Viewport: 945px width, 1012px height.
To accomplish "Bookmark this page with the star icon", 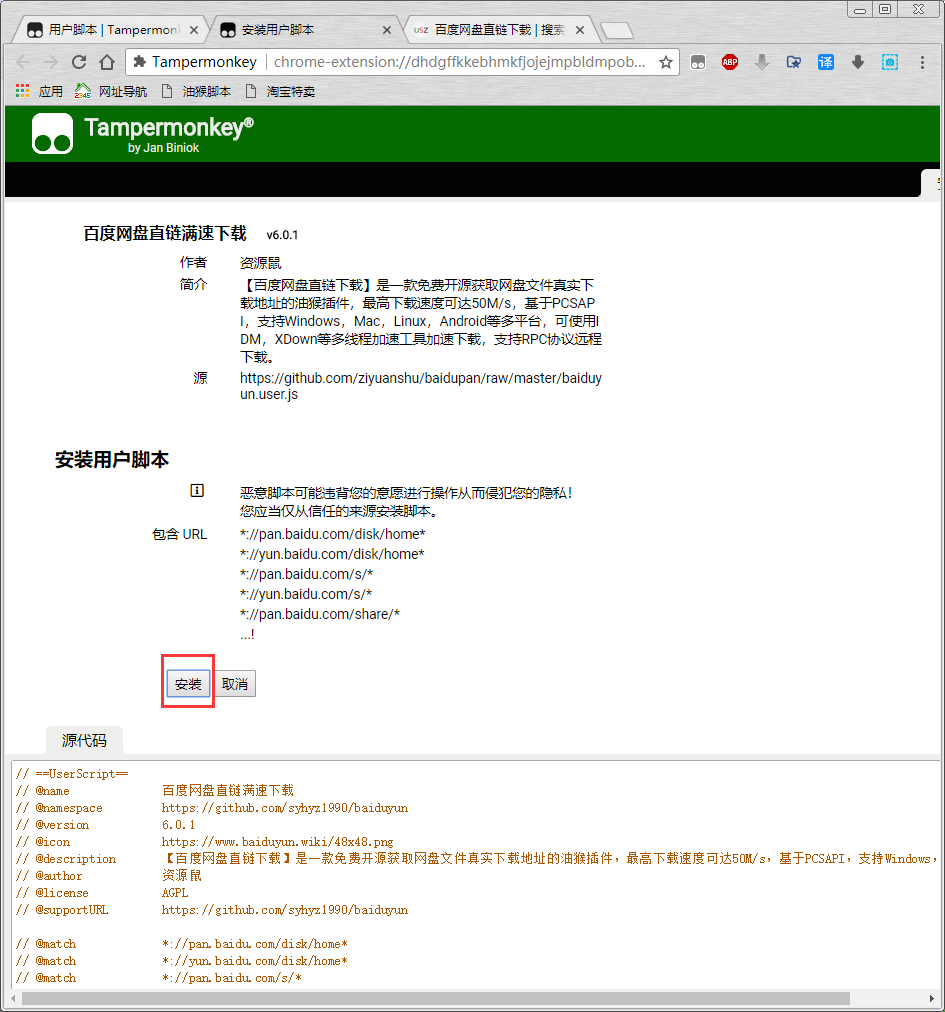I will 666,62.
